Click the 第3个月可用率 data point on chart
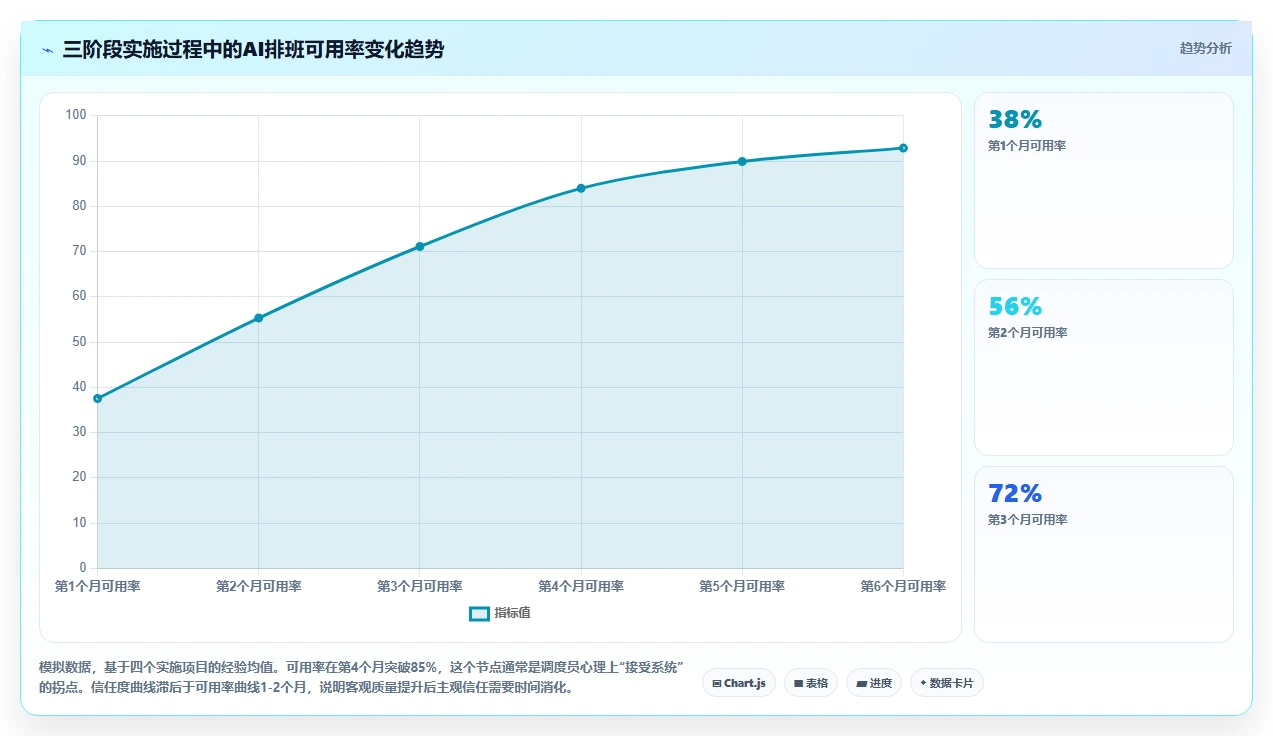The height and width of the screenshot is (736, 1273). click(420, 246)
